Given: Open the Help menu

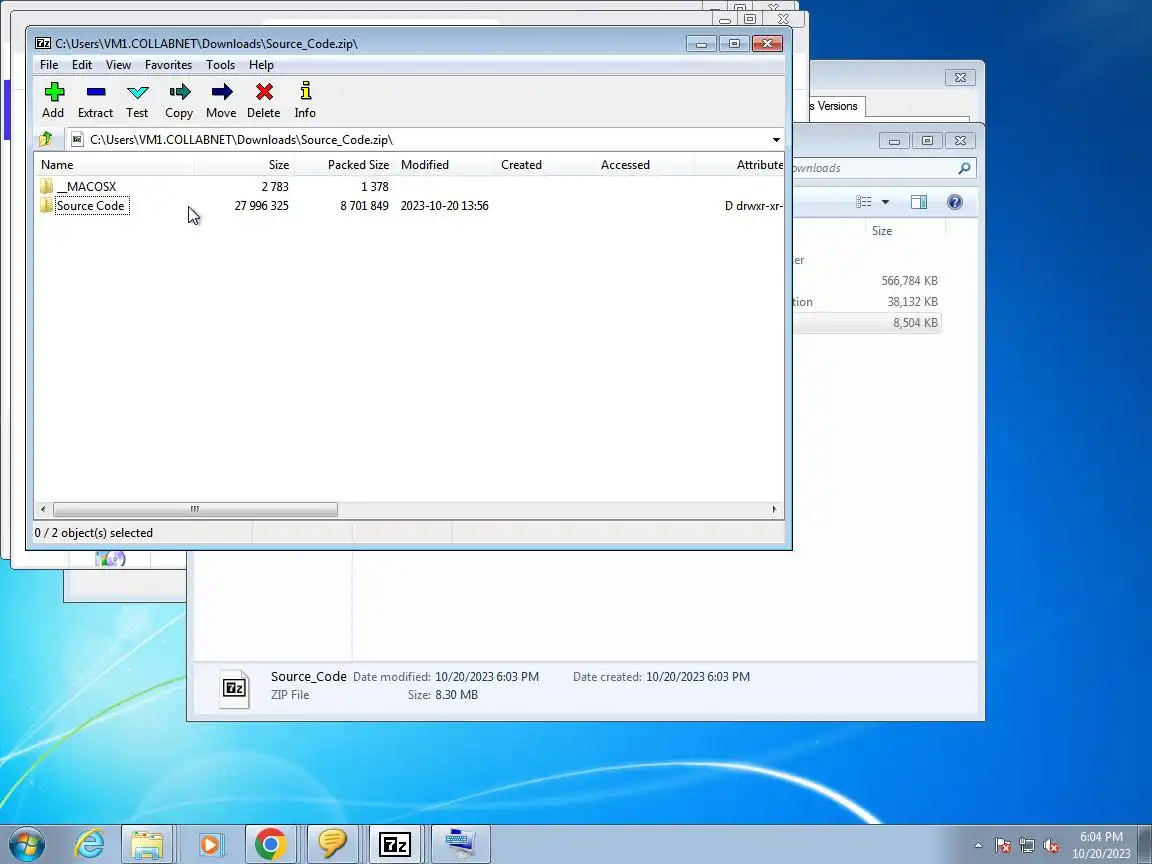Looking at the screenshot, I should [x=261, y=65].
